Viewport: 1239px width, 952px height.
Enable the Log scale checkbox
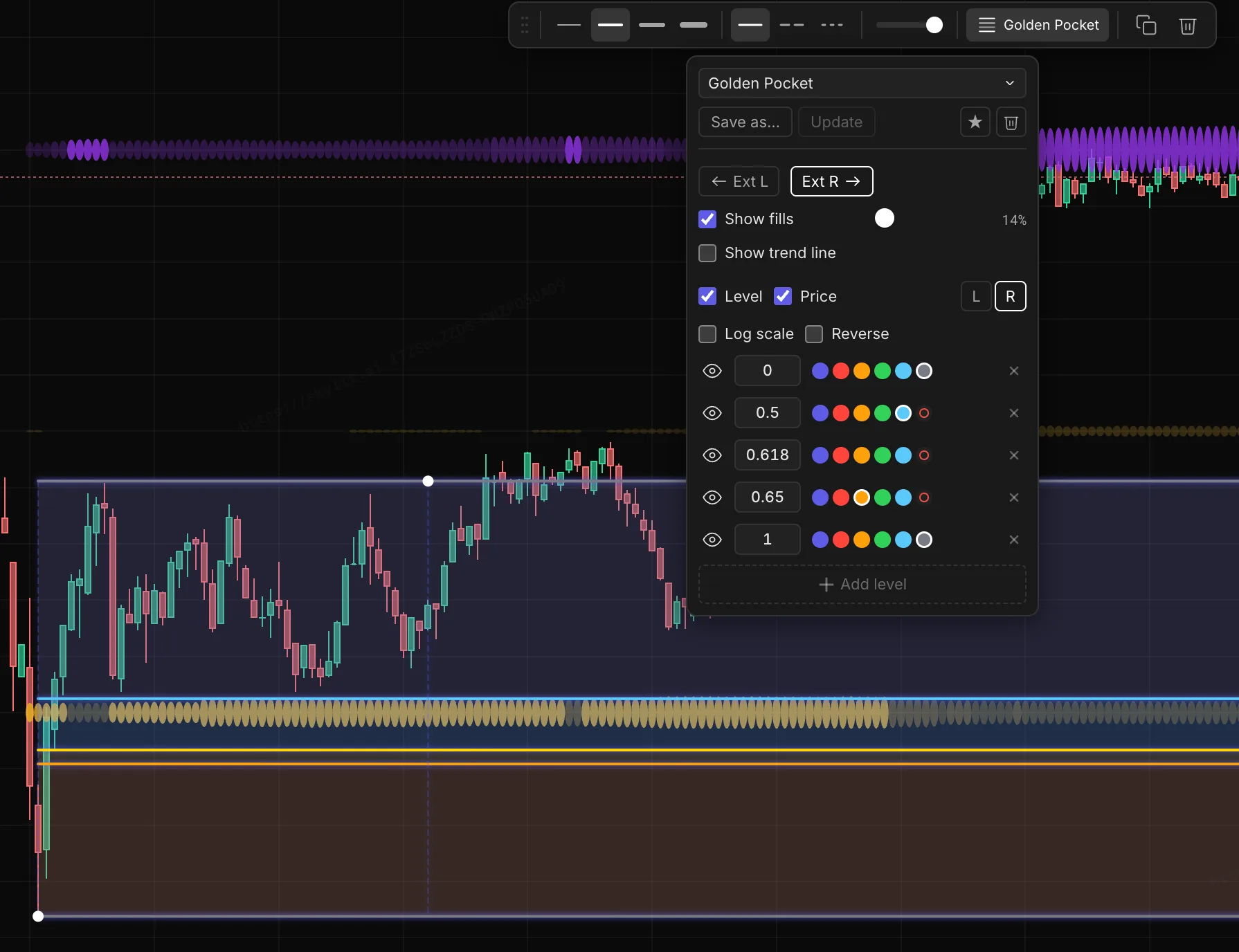coord(707,334)
